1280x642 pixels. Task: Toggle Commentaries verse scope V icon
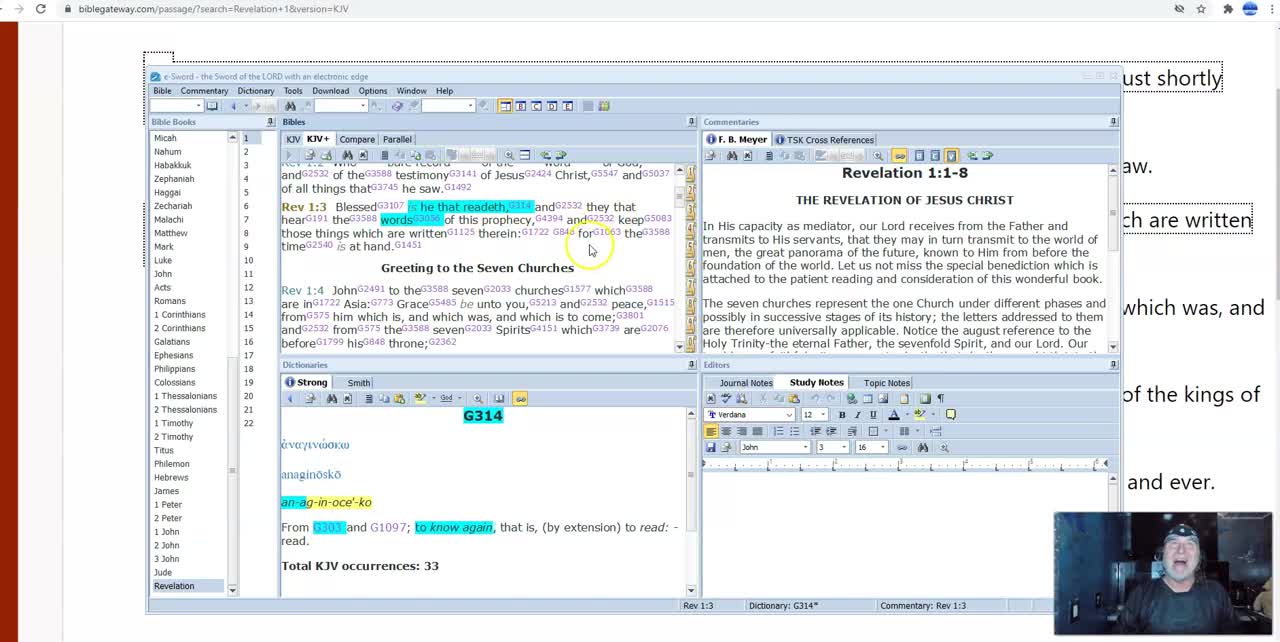pyautogui.click(x=951, y=155)
